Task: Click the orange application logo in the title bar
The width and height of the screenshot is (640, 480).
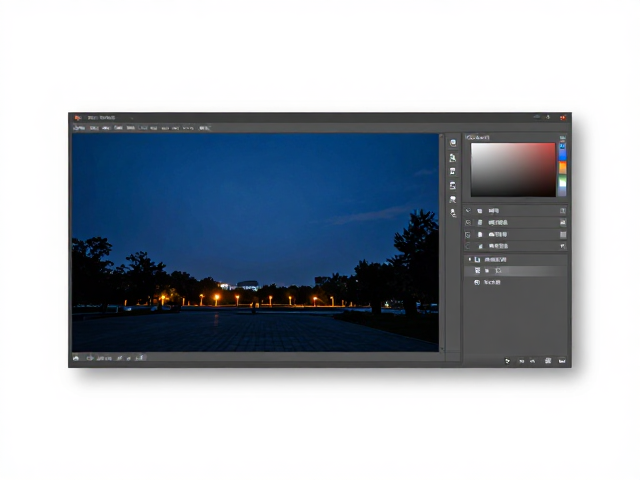Action: tap(78, 118)
